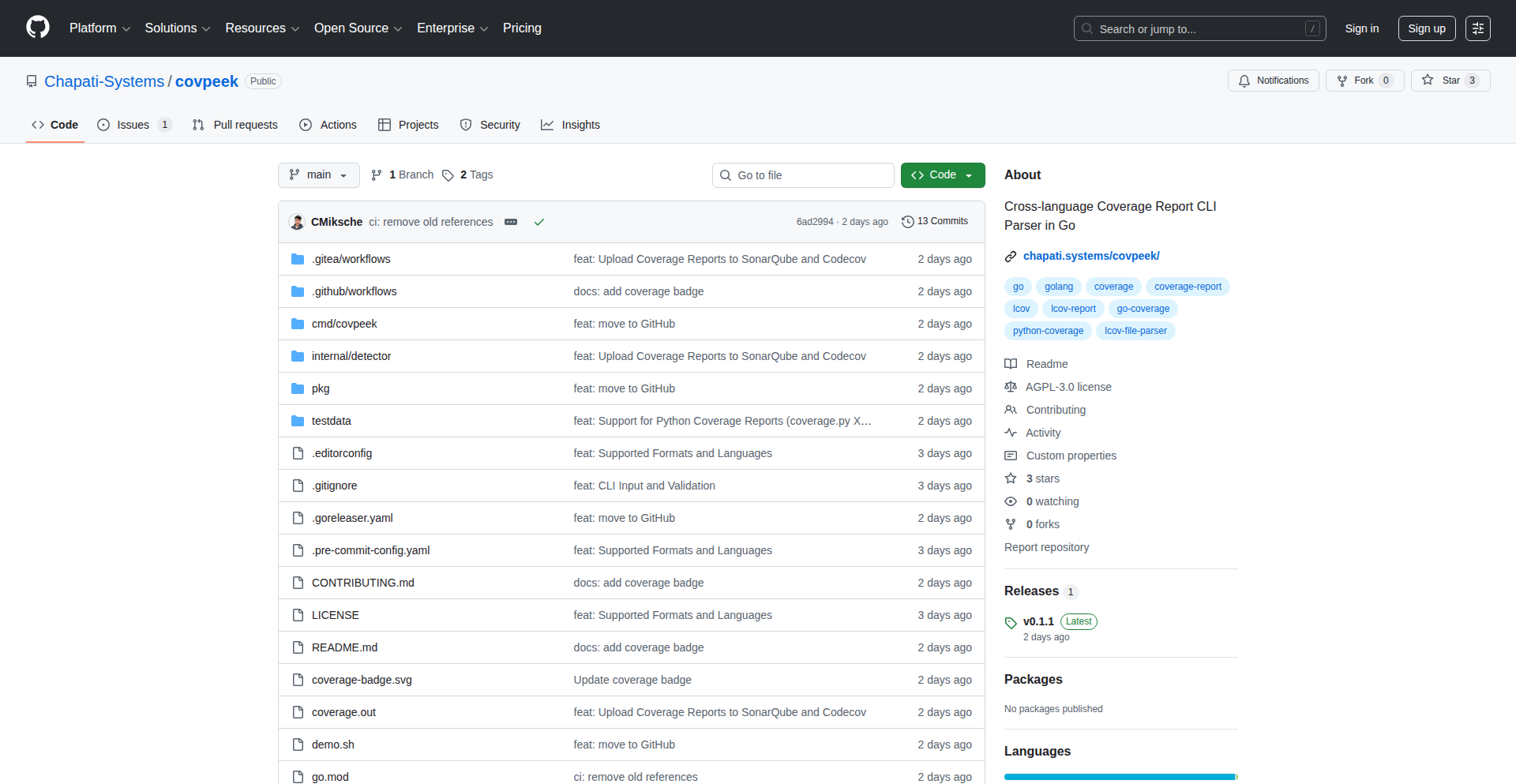1516x784 pixels.
Task: Switch to the Issues tab
Action: click(133, 125)
